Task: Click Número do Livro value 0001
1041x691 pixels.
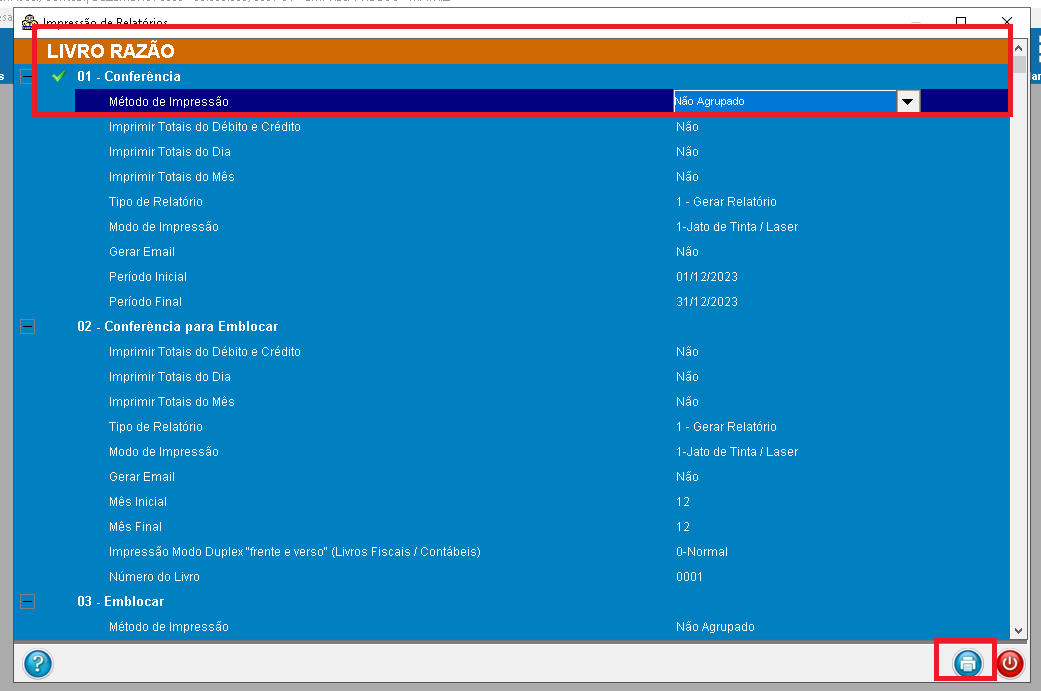Action: [x=689, y=577]
